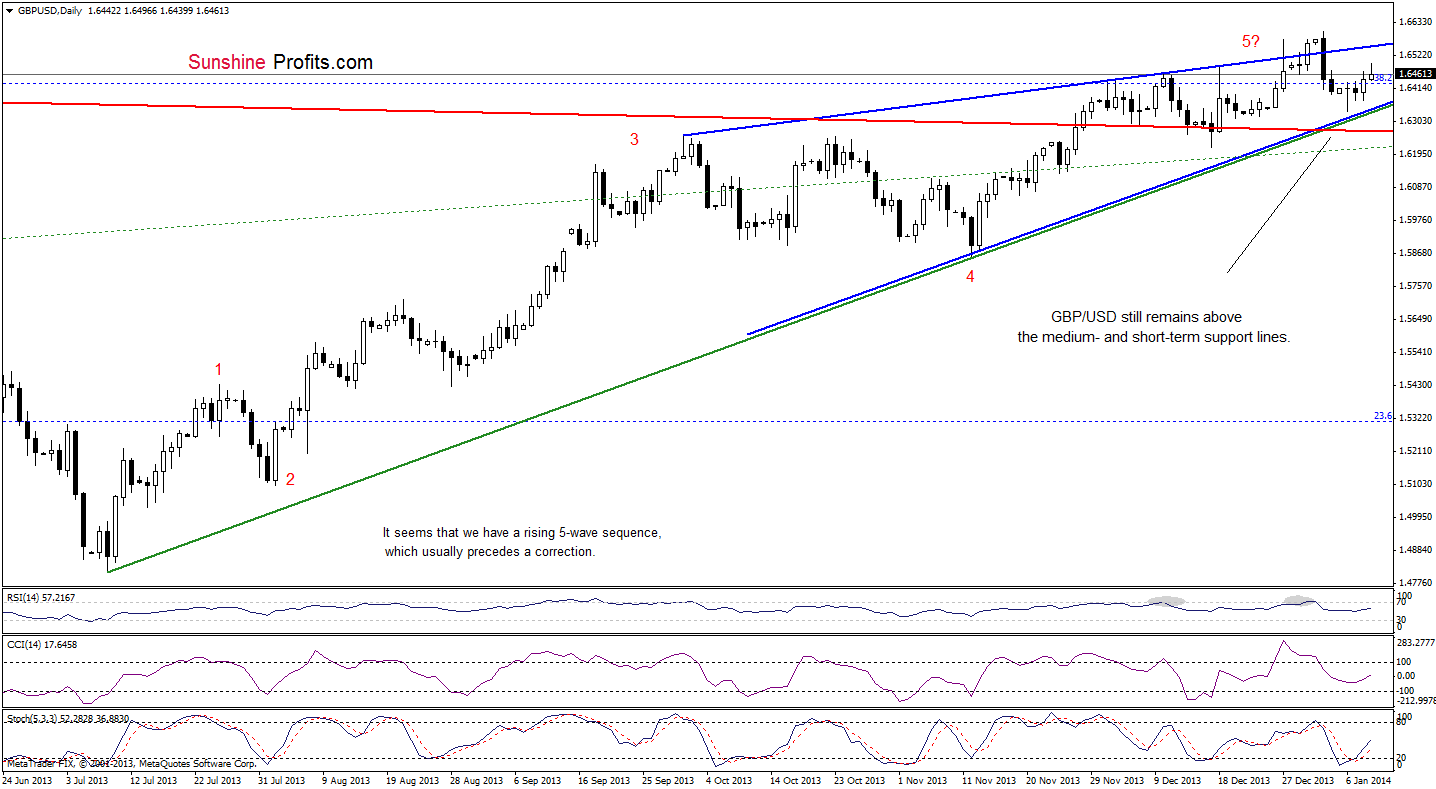The image size is (1436, 789).
Task: Click the 1.66330 price axis label
Action: 1415,21
